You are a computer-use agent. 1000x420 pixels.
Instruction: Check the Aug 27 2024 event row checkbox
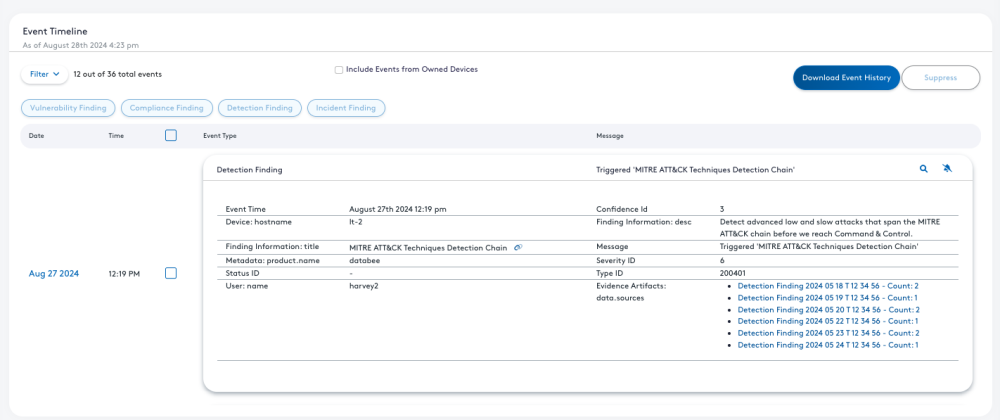170,273
